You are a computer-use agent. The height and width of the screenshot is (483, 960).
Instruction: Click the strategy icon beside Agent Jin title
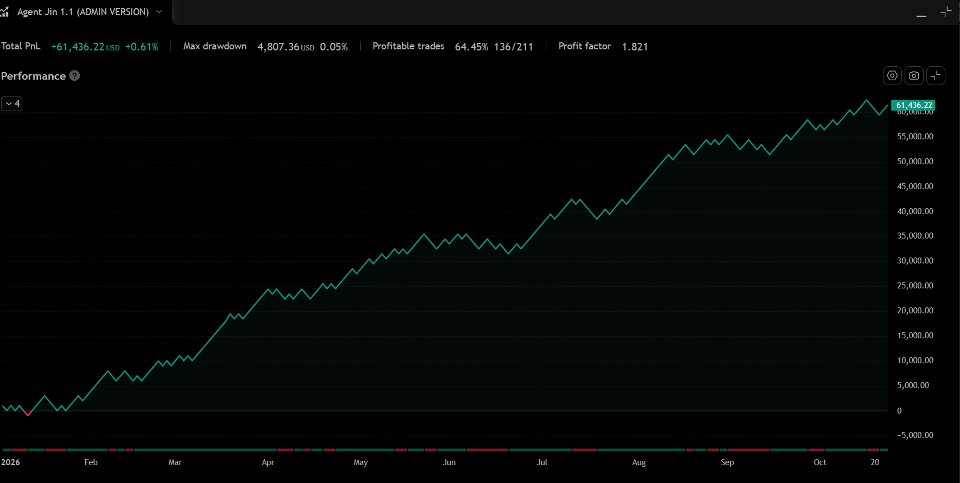click(5, 12)
